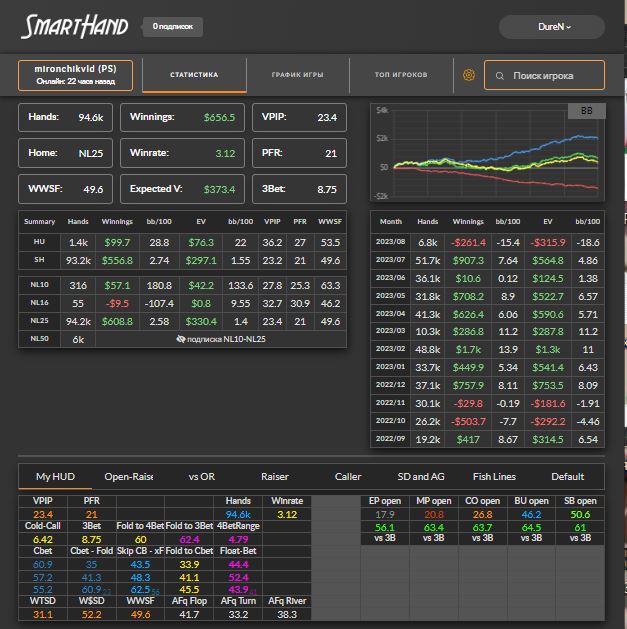Click the winnings line chart
Viewport: 627px width, 629px height.
coord(487,153)
